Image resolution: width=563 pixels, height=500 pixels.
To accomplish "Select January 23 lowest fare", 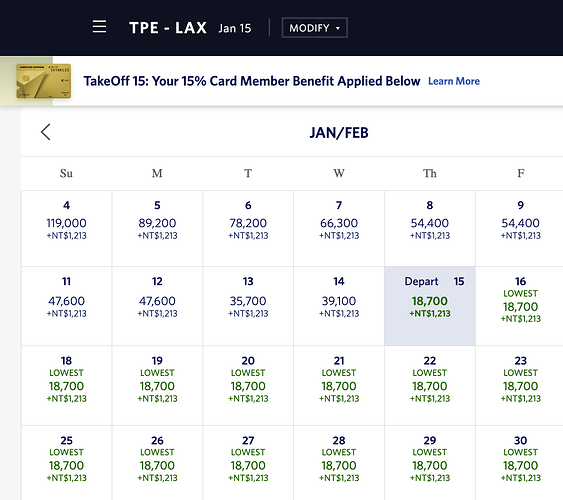I will (x=520, y=385).
